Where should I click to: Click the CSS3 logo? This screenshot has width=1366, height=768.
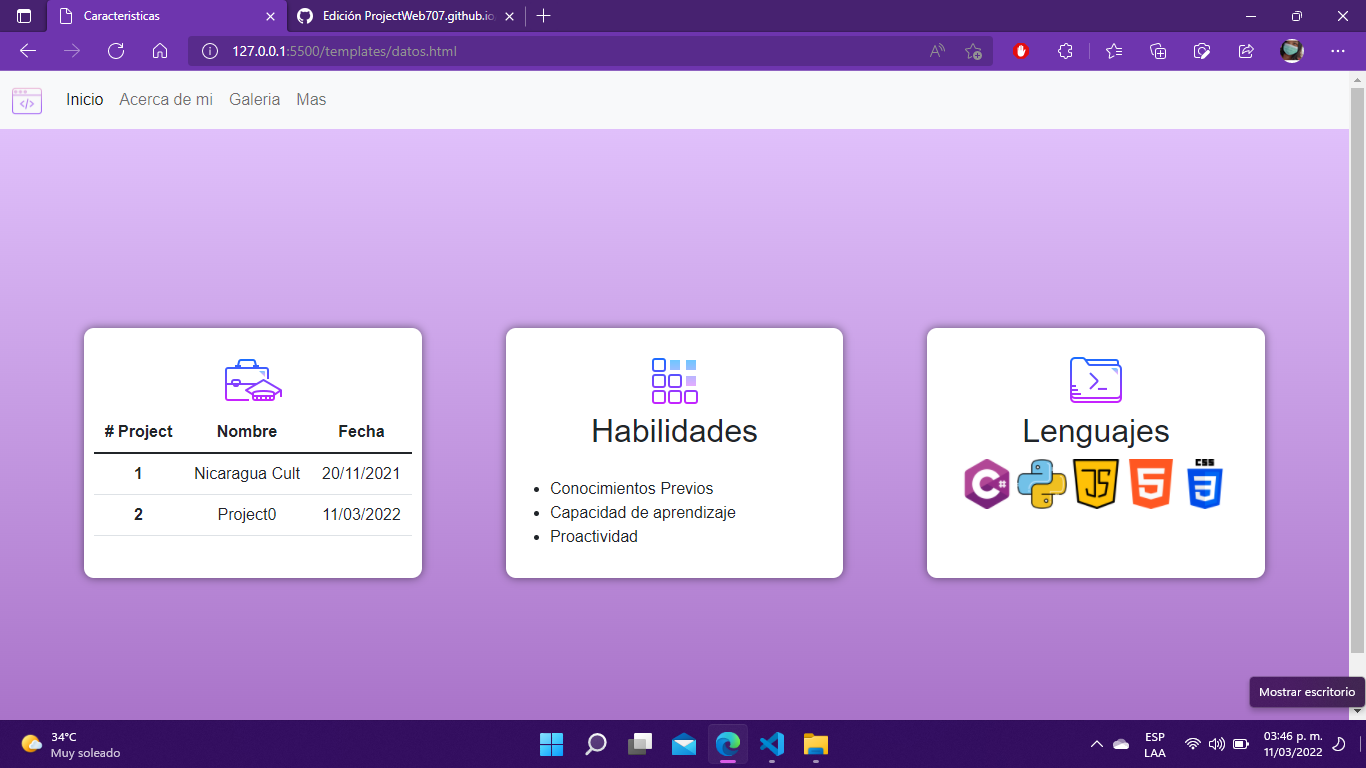tap(1205, 485)
